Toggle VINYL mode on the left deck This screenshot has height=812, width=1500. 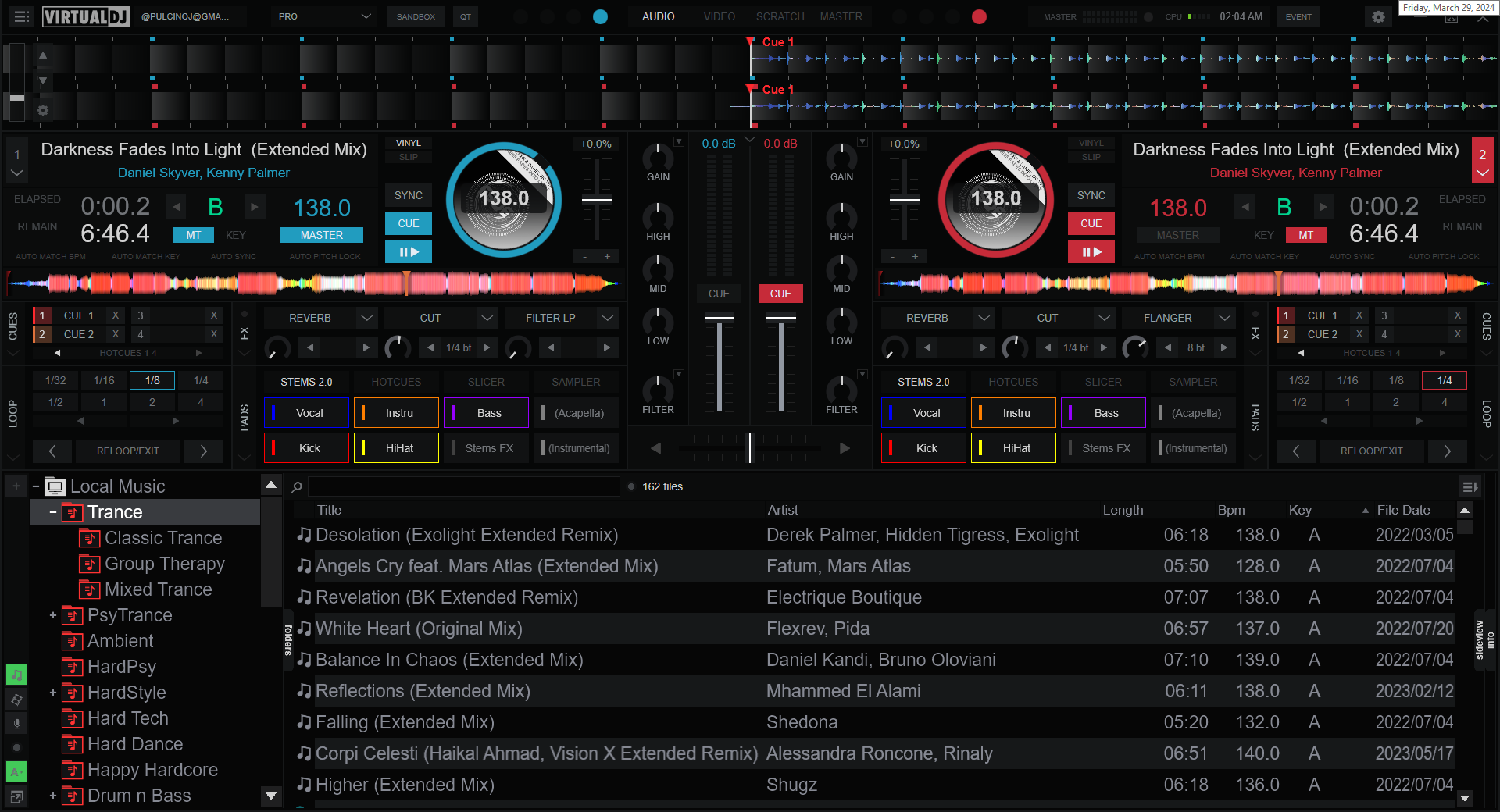point(408,143)
